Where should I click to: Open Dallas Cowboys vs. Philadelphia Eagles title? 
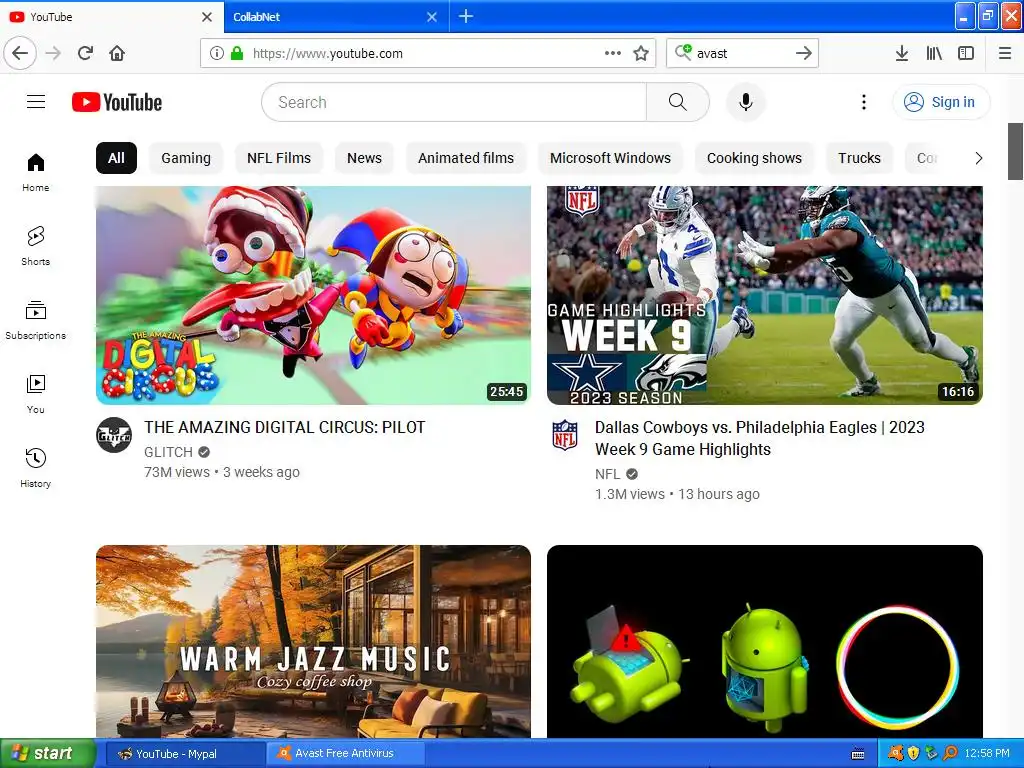(x=760, y=438)
